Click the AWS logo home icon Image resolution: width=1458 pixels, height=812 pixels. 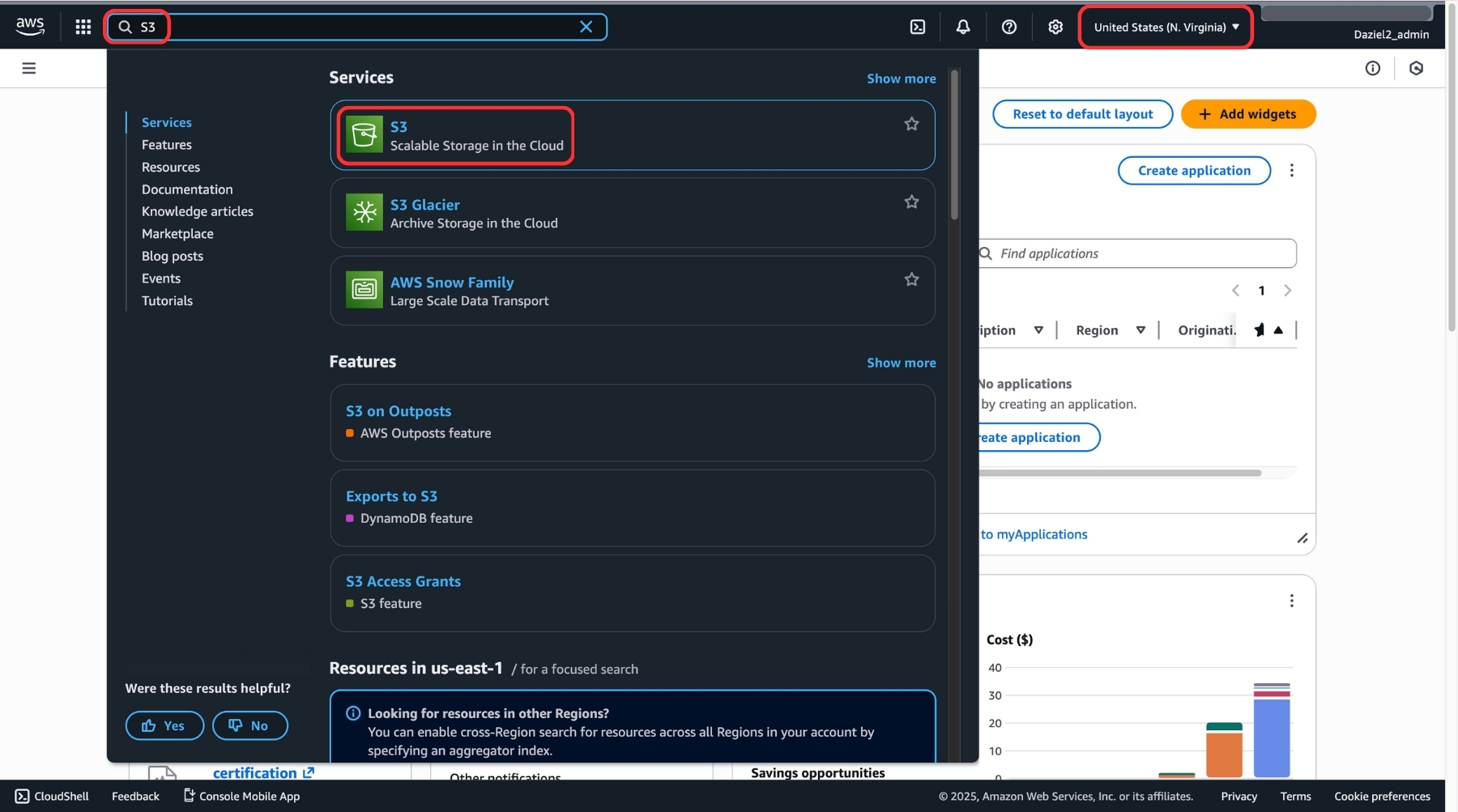pyautogui.click(x=30, y=26)
